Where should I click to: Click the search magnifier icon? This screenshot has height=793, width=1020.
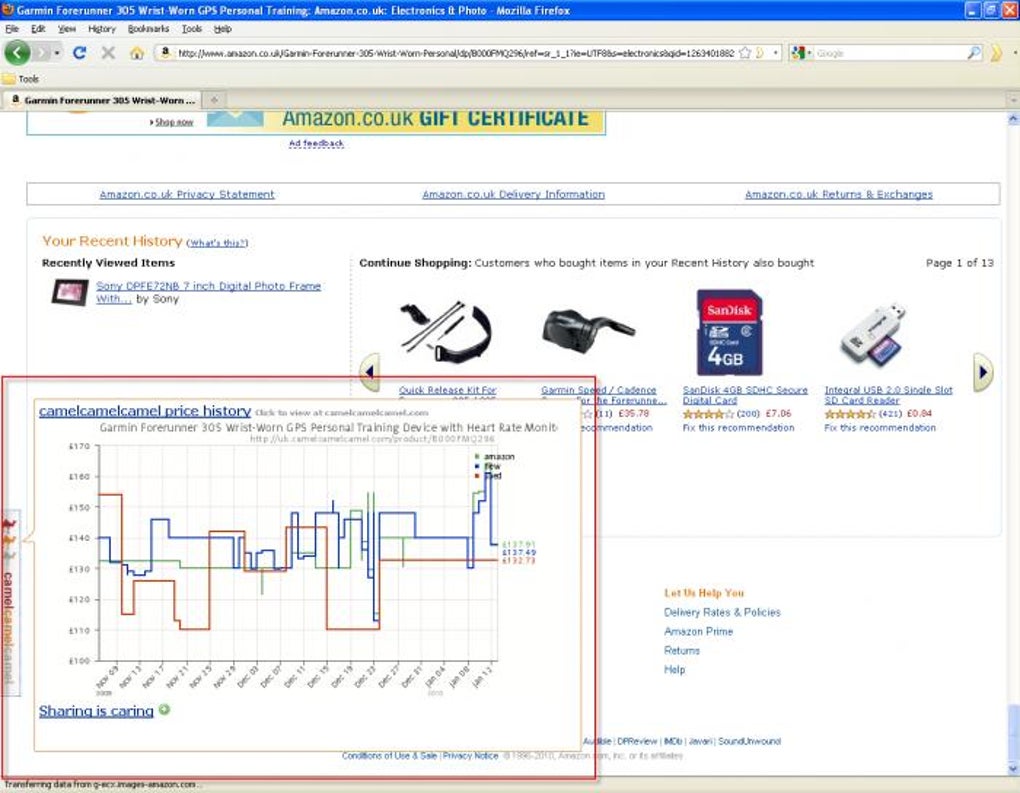(974, 53)
